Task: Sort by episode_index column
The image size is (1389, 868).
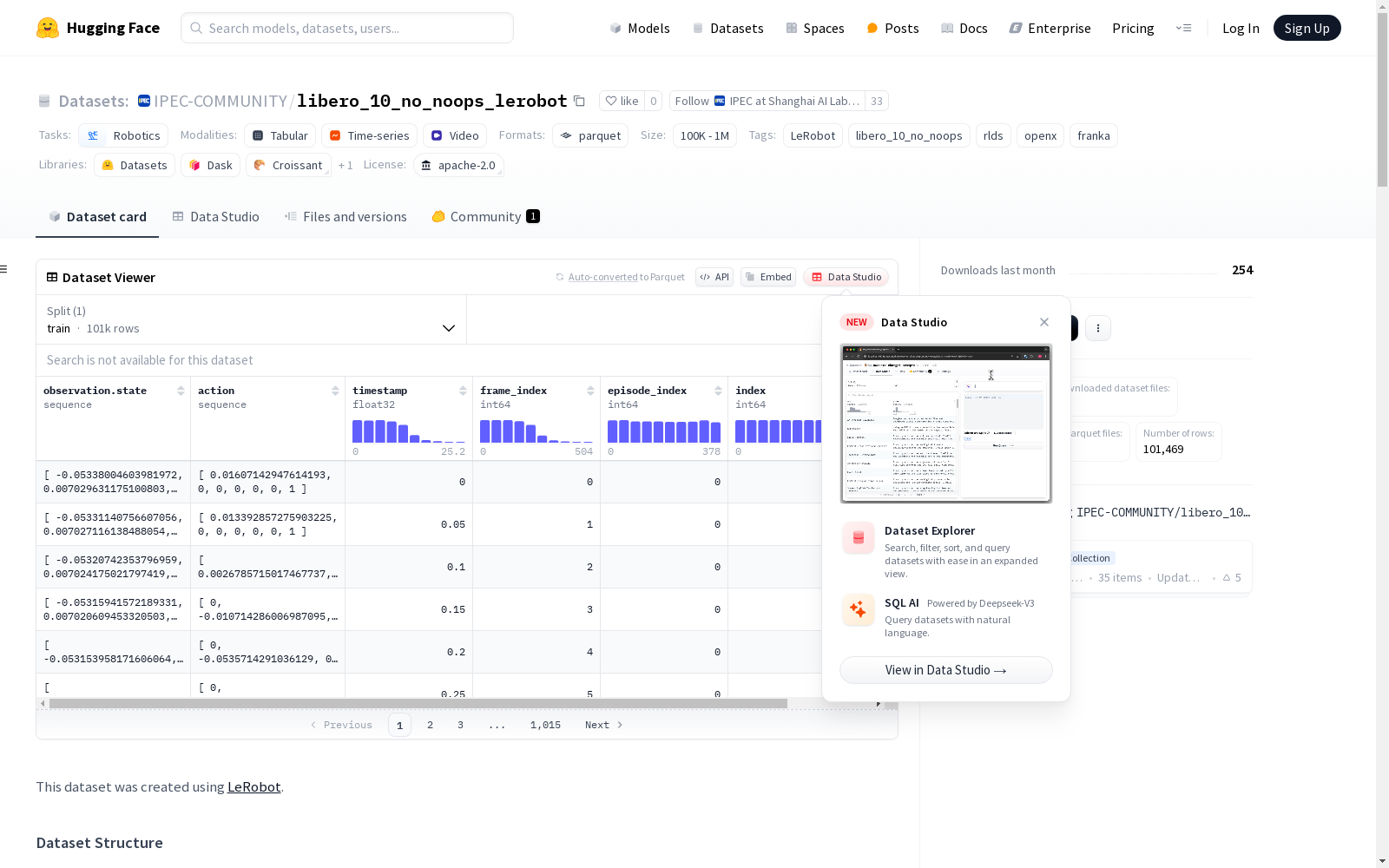Action: point(718,391)
